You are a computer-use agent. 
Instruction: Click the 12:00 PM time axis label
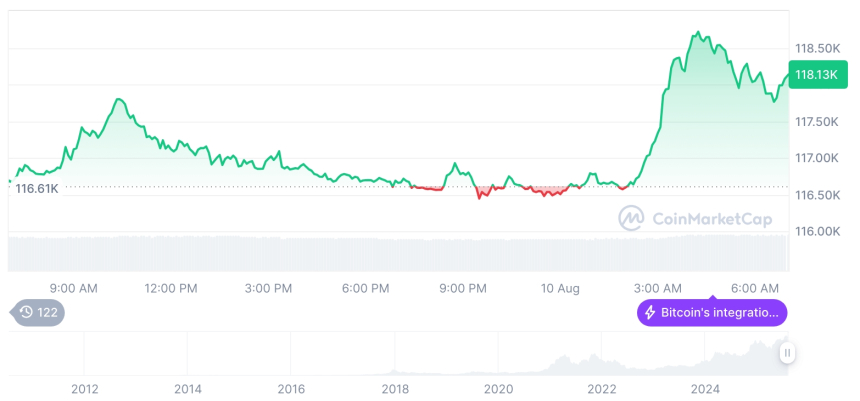tap(171, 289)
